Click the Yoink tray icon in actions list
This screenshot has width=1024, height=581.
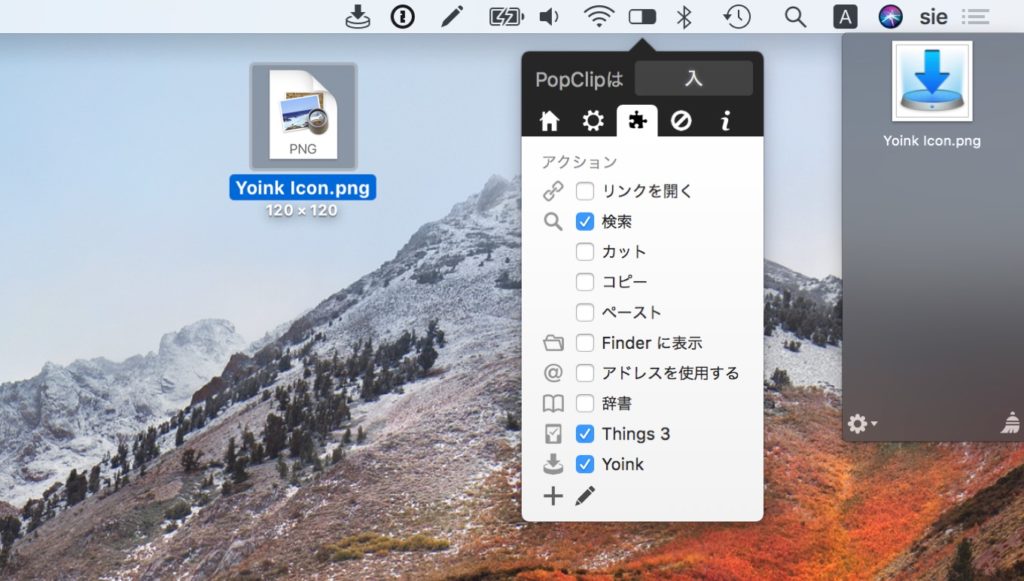tap(553, 464)
